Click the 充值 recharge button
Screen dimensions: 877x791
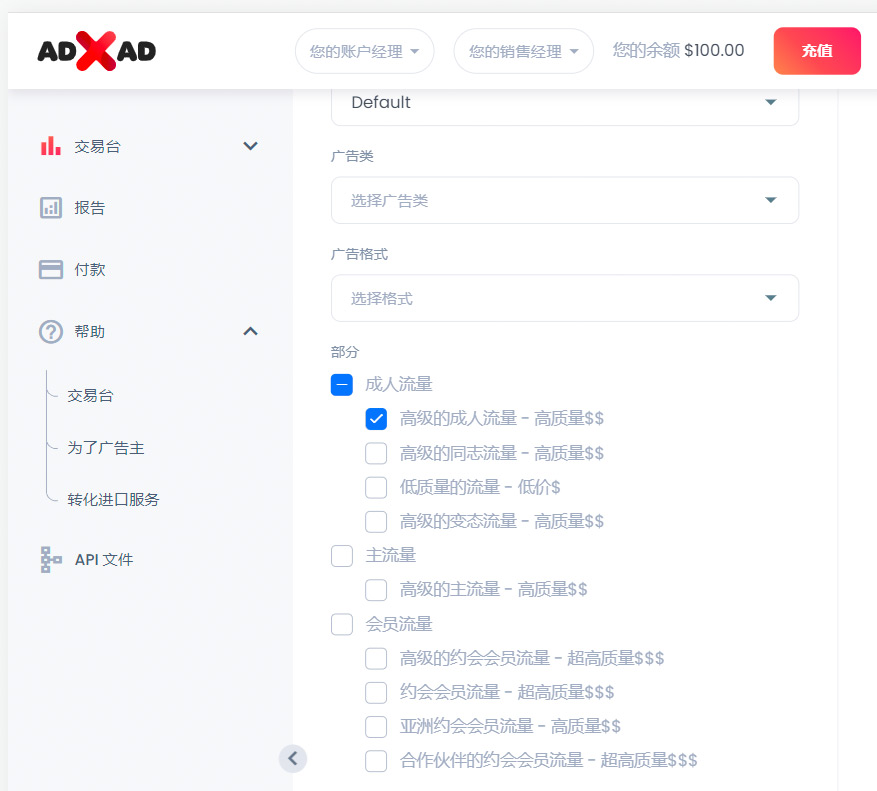click(x=816, y=51)
